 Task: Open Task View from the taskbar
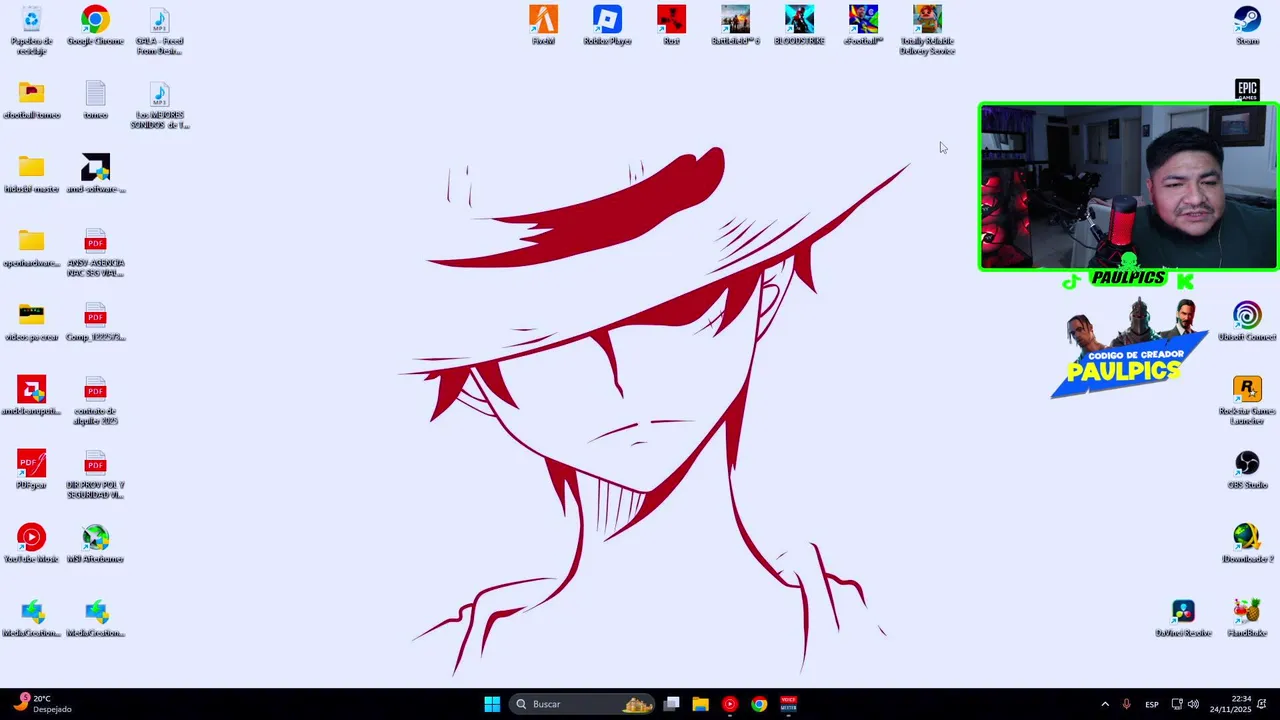[672, 704]
